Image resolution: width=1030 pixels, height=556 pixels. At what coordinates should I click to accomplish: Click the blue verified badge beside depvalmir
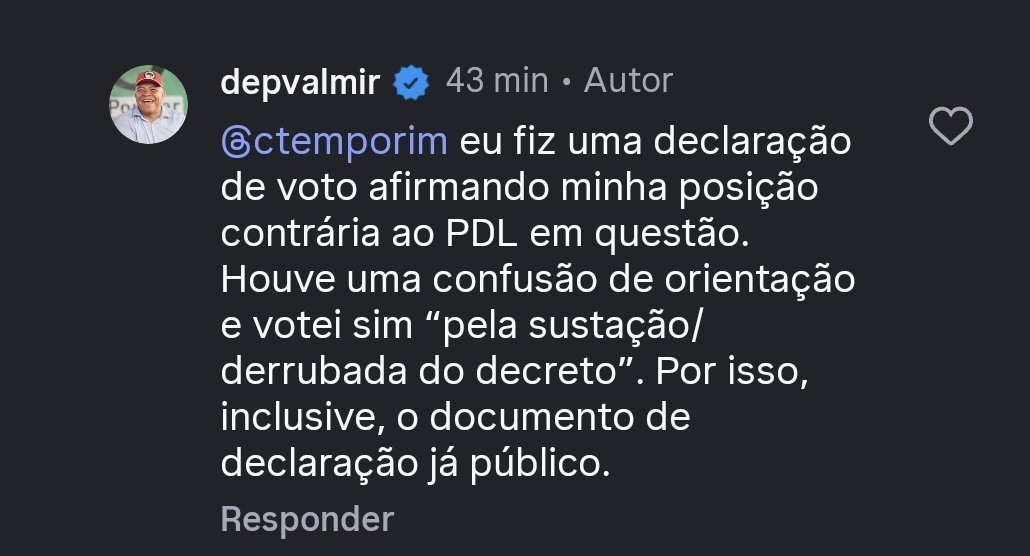tap(410, 82)
